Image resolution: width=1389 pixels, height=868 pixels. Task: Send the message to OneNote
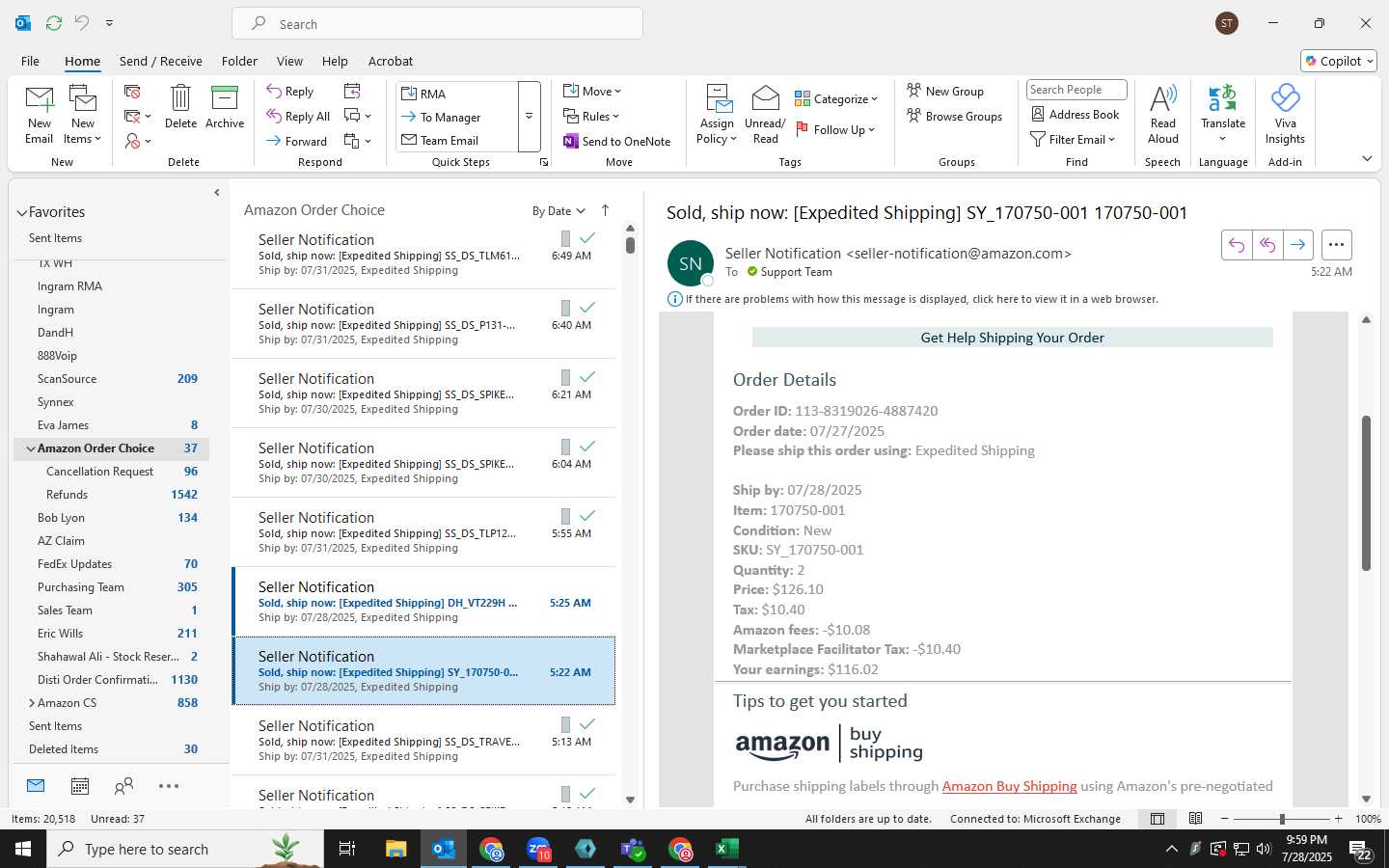(616, 141)
